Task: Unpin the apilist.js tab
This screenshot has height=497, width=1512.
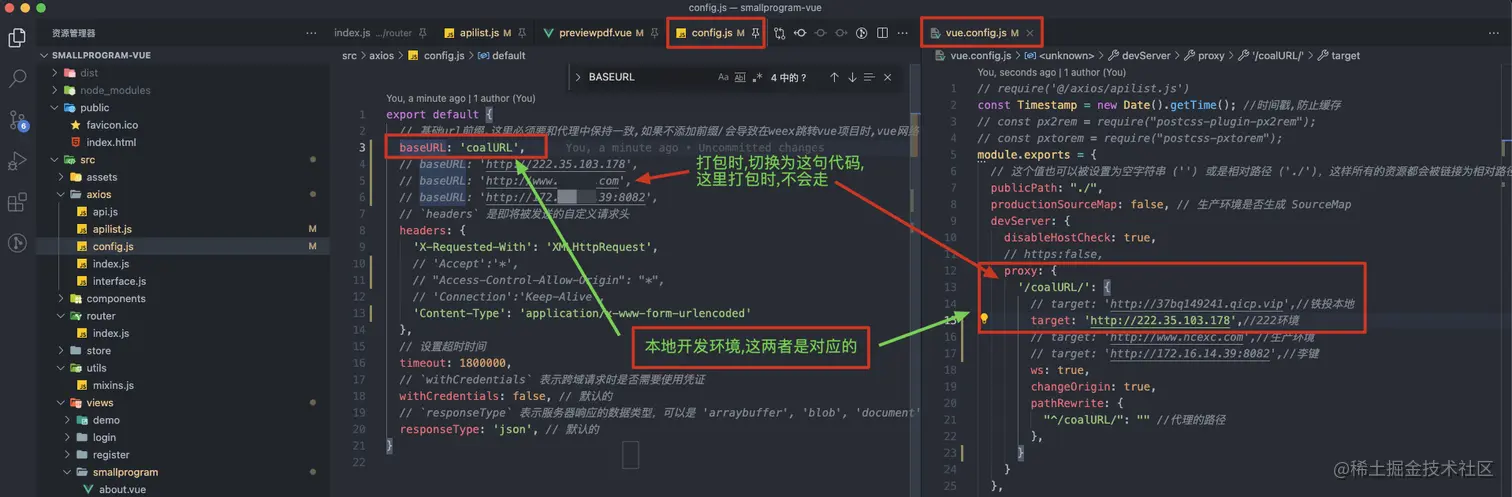Action: 522,33
